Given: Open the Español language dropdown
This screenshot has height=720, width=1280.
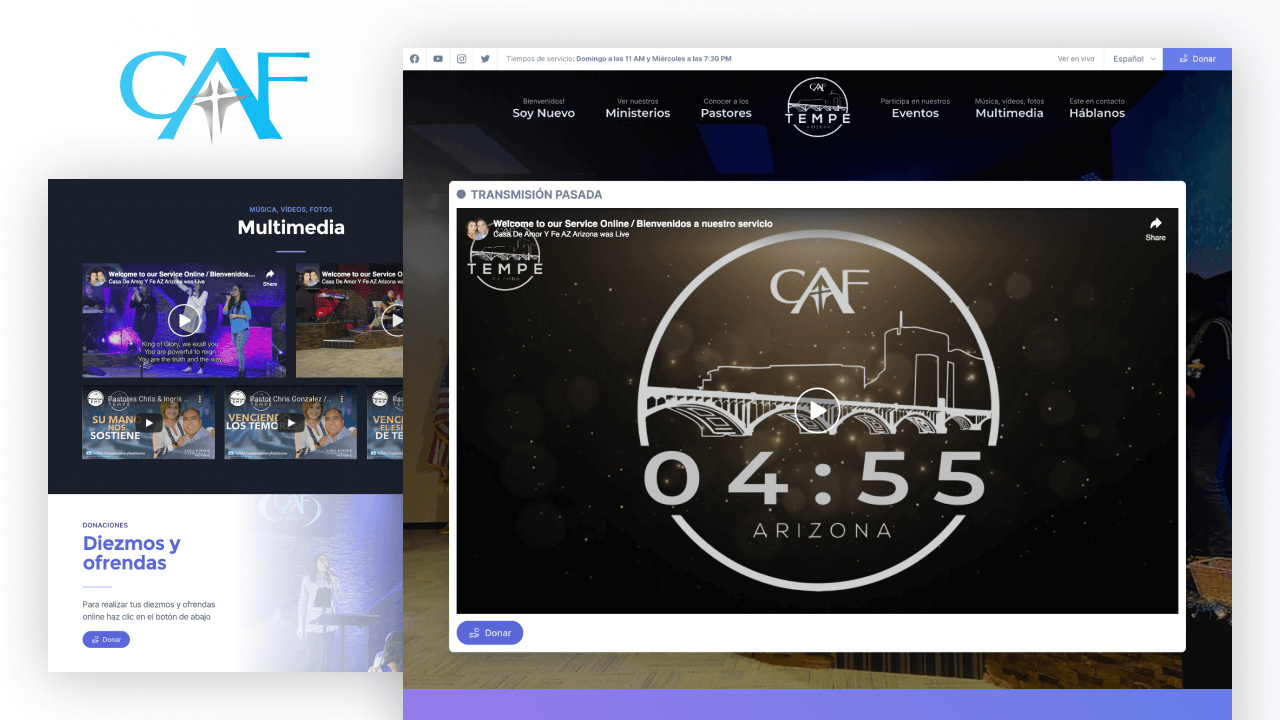Looking at the screenshot, I should (1132, 58).
